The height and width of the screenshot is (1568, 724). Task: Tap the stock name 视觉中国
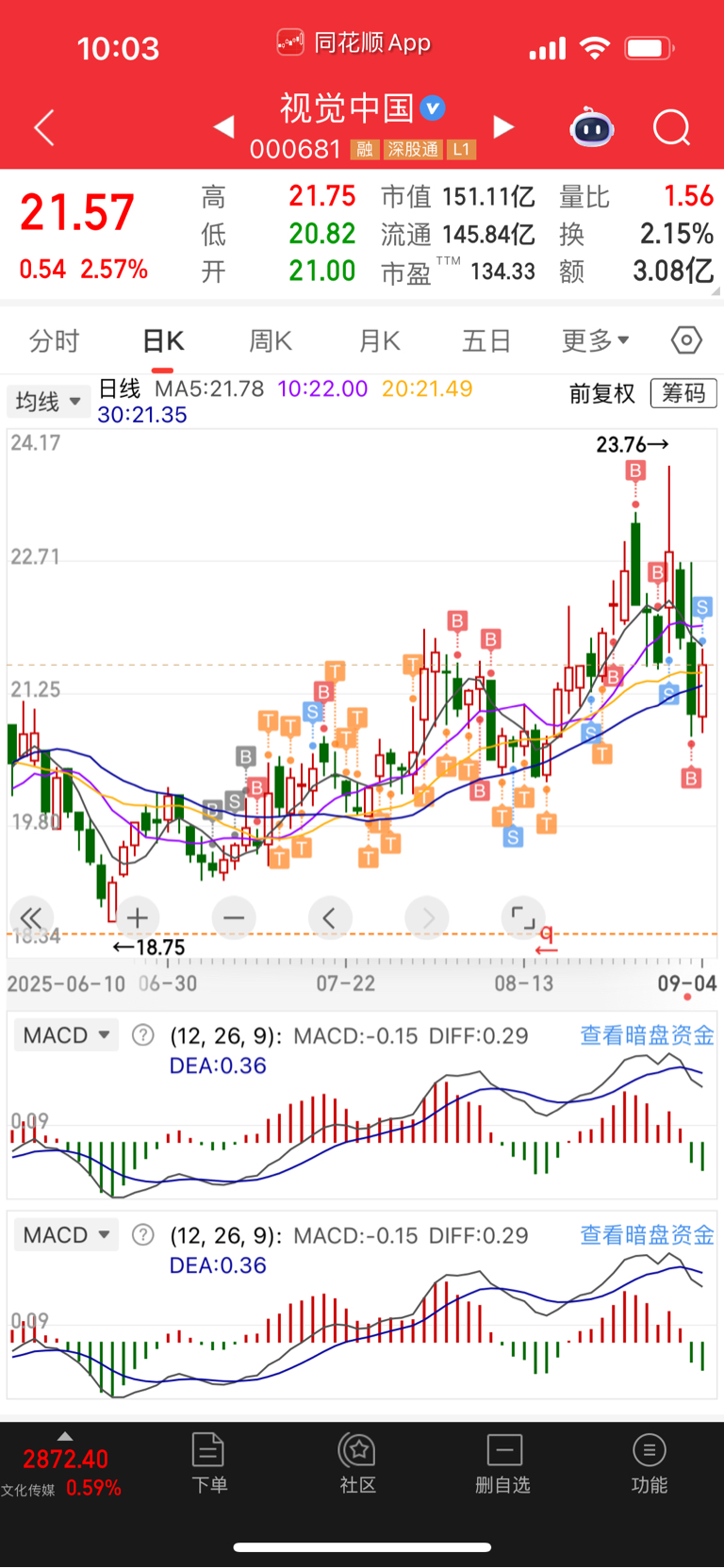tap(347, 108)
